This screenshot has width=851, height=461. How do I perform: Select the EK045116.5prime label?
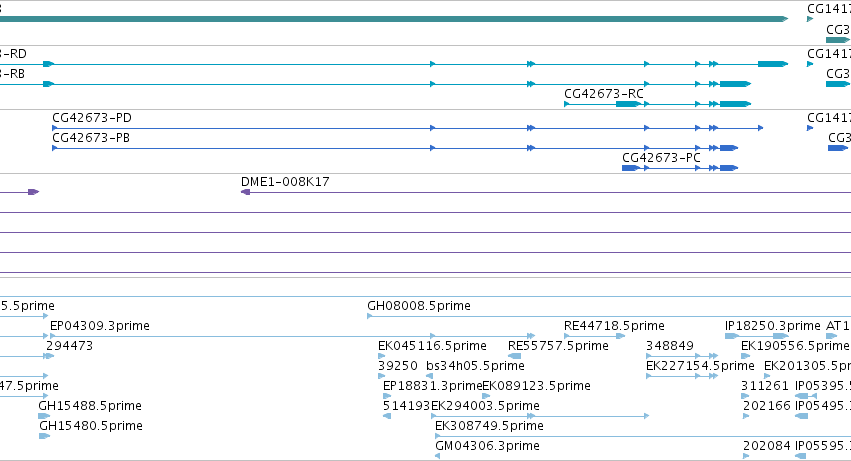point(432,346)
